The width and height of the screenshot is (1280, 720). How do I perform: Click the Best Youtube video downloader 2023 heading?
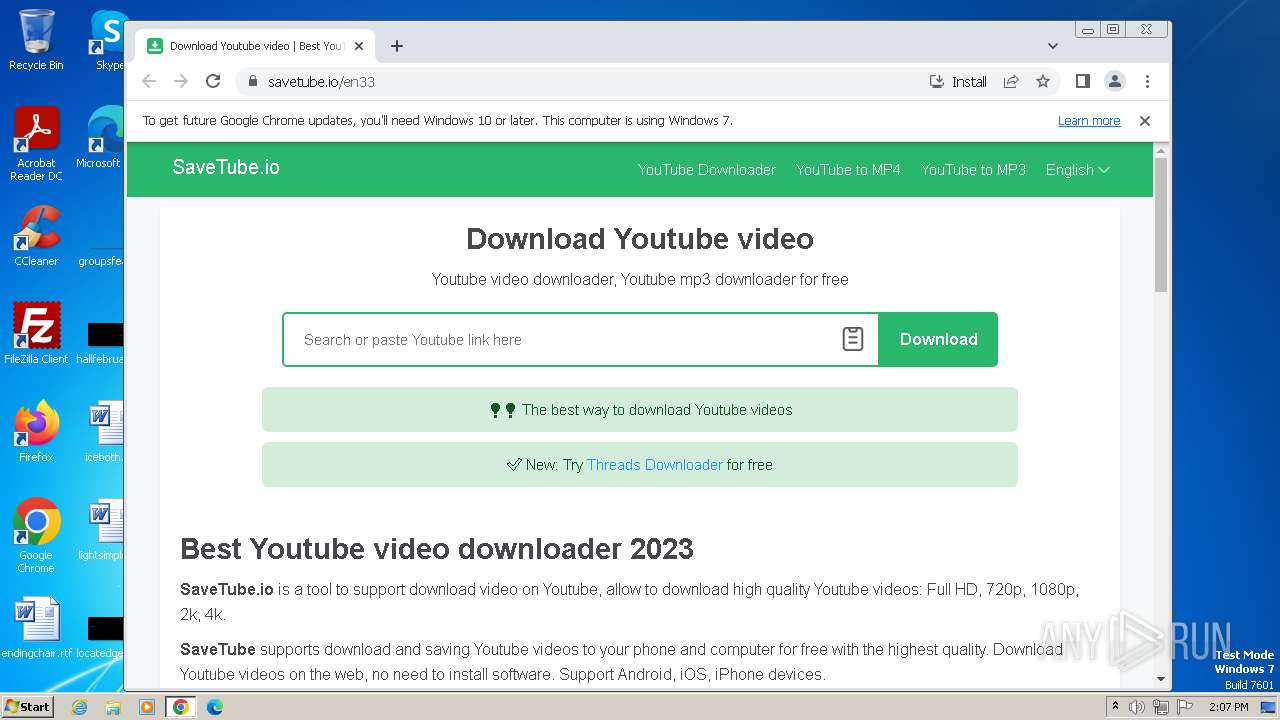[437, 549]
